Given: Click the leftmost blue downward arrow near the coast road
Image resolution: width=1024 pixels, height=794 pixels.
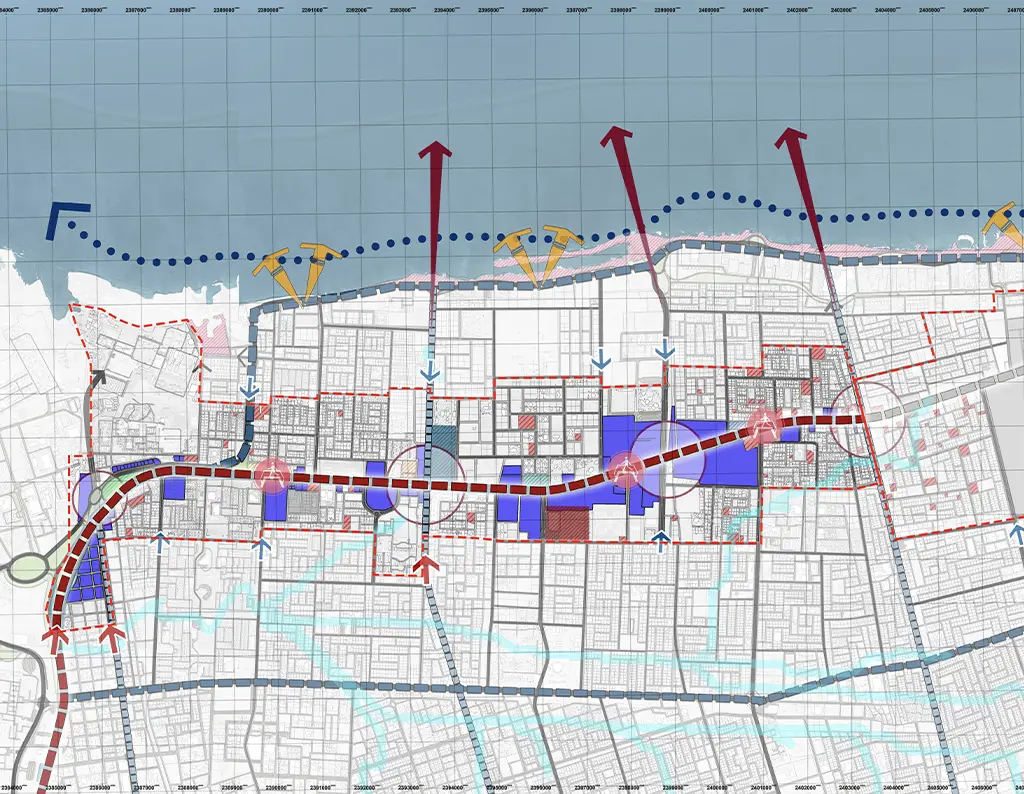Looking at the screenshot, I should 250,391.
